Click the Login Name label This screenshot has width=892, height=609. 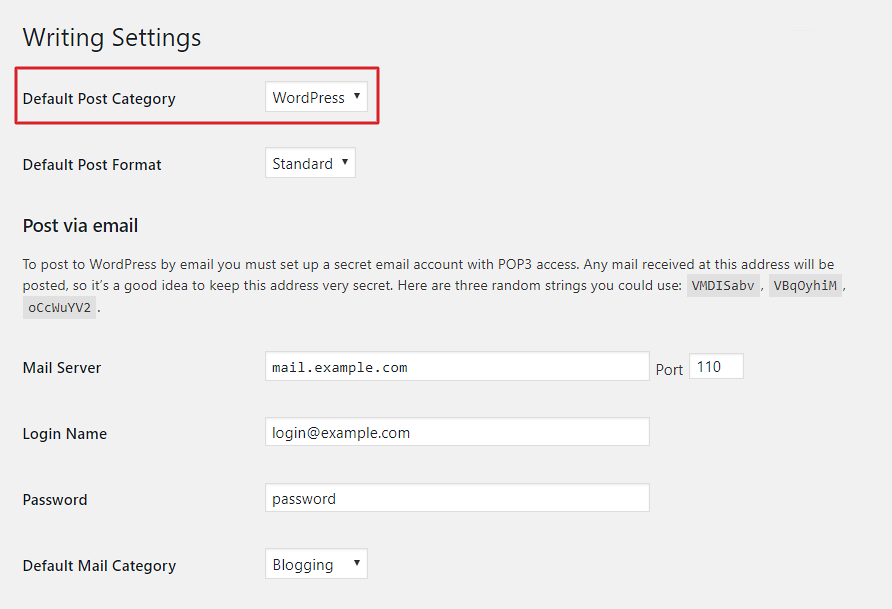(65, 434)
